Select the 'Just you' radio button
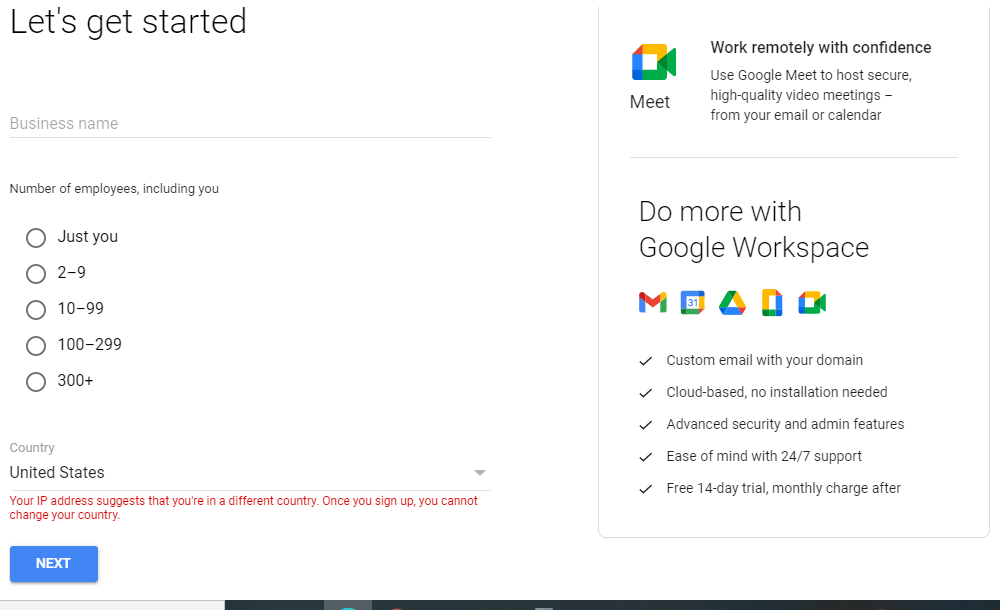Image resolution: width=1000 pixels, height=610 pixels. click(36, 238)
